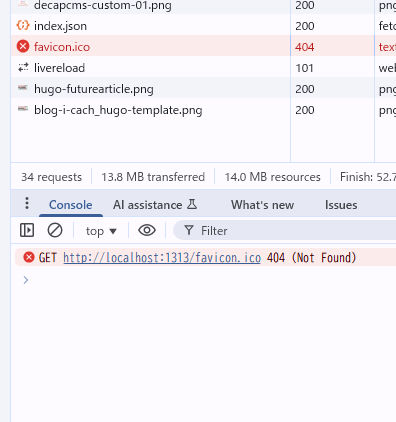This screenshot has width=396, height=422.
Task: Click the websocket arrows icon beside livereload
Action: 23,67
